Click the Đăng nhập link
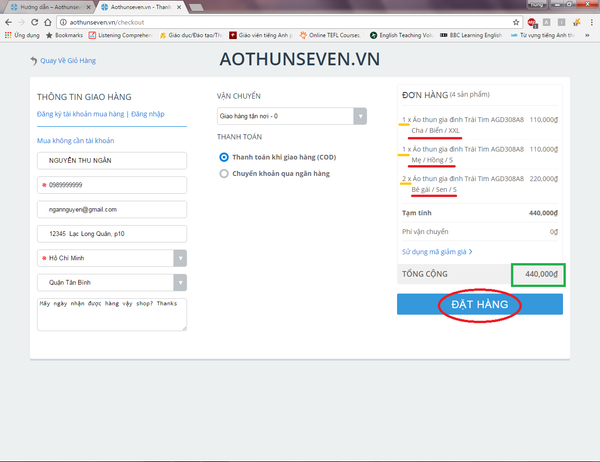Image resolution: width=600 pixels, height=462 pixels. click(148, 114)
